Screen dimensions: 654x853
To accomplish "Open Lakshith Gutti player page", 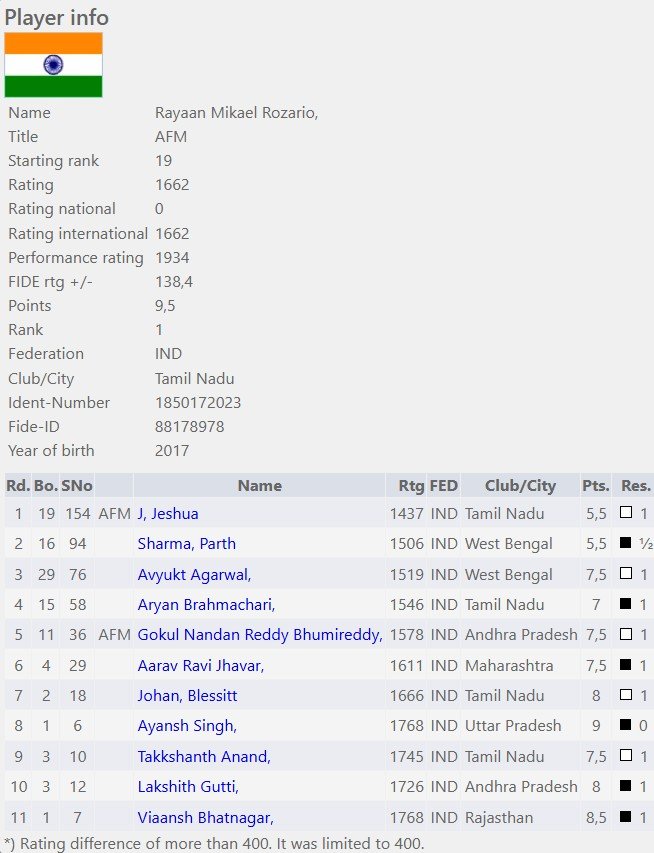I will click(188, 786).
